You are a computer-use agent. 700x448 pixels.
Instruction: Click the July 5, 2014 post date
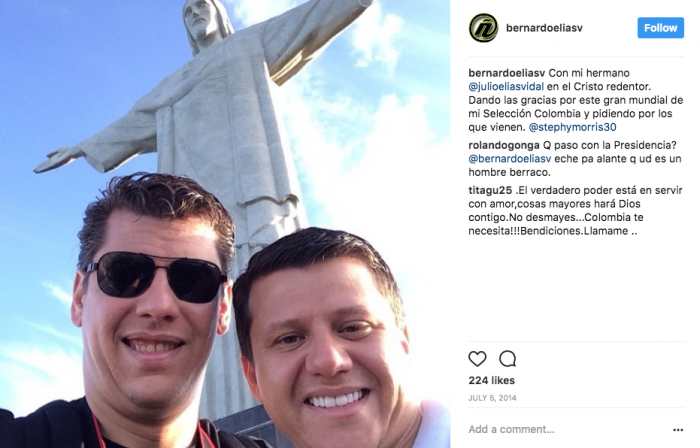coord(492,398)
